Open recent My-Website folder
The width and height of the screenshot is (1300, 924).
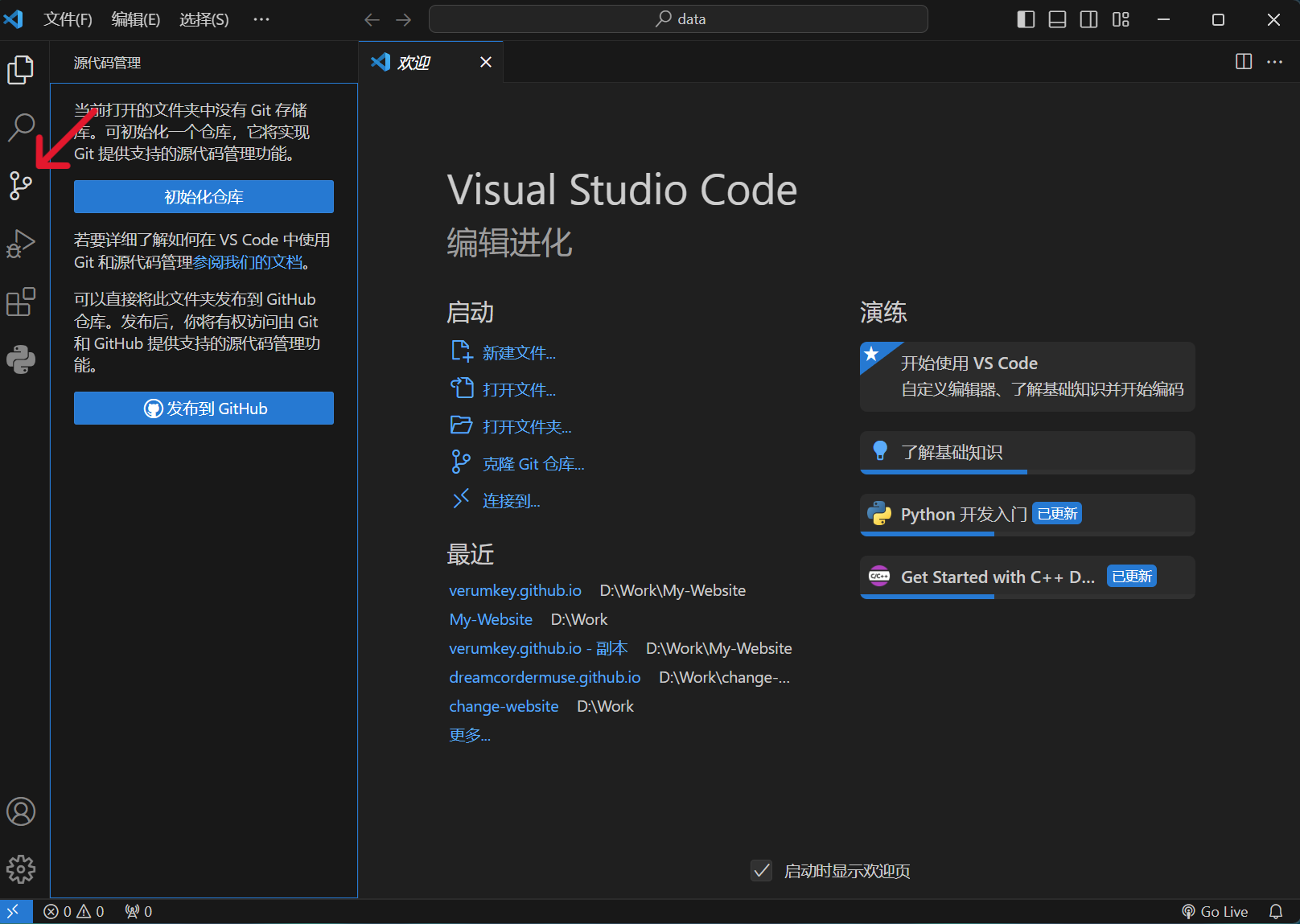(491, 619)
